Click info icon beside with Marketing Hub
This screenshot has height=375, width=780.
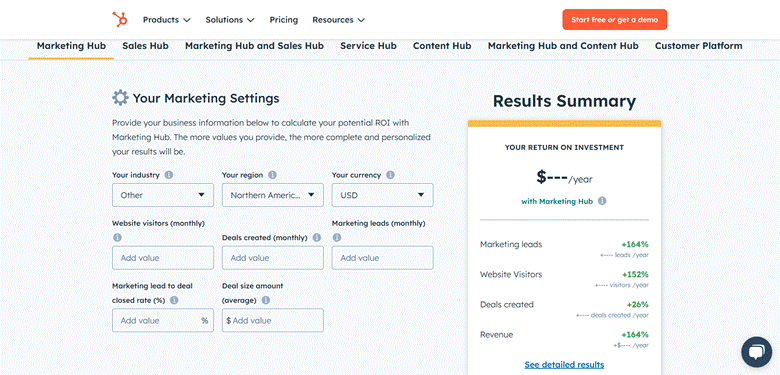pos(602,201)
